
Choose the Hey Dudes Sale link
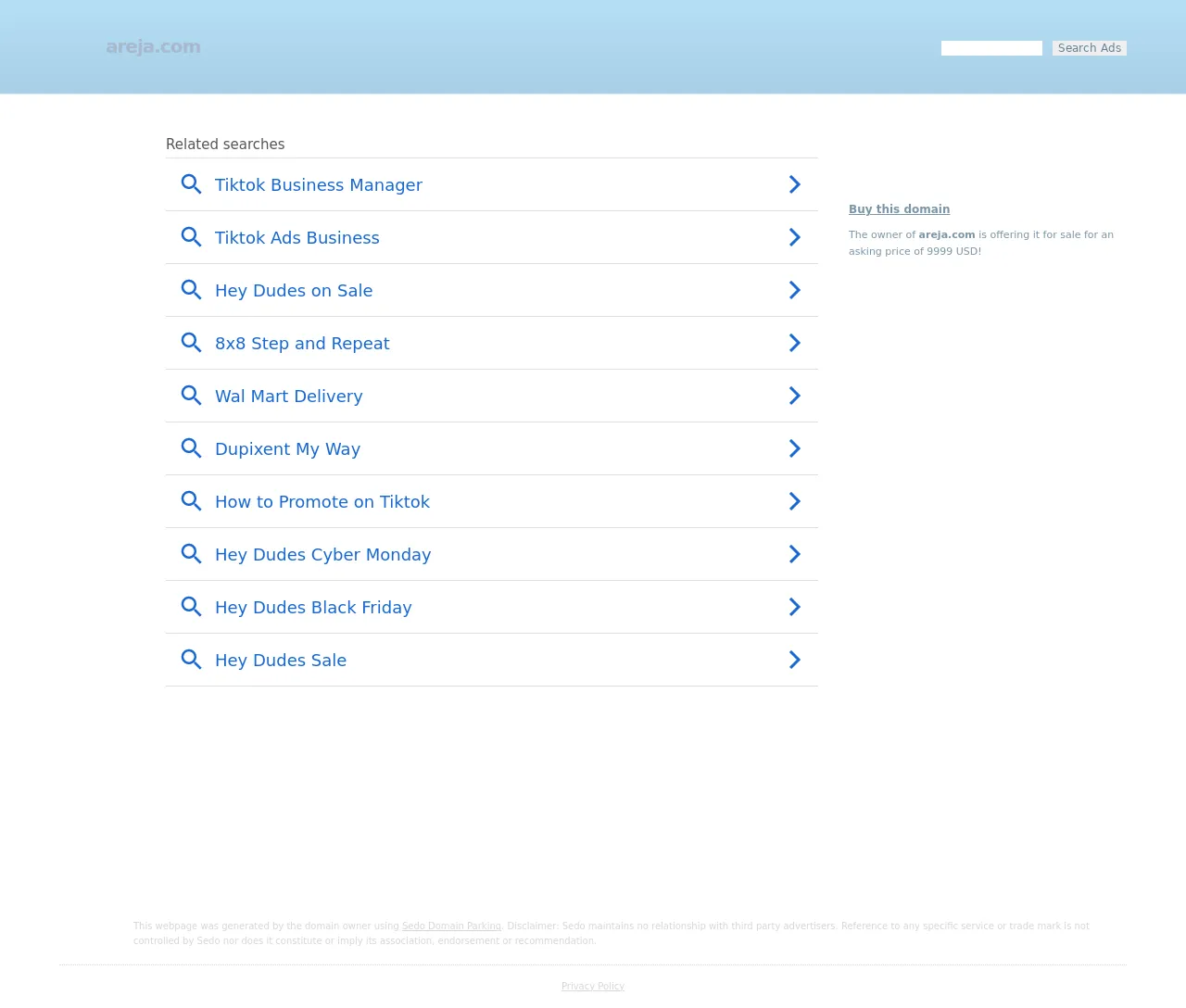pyautogui.click(x=281, y=661)
